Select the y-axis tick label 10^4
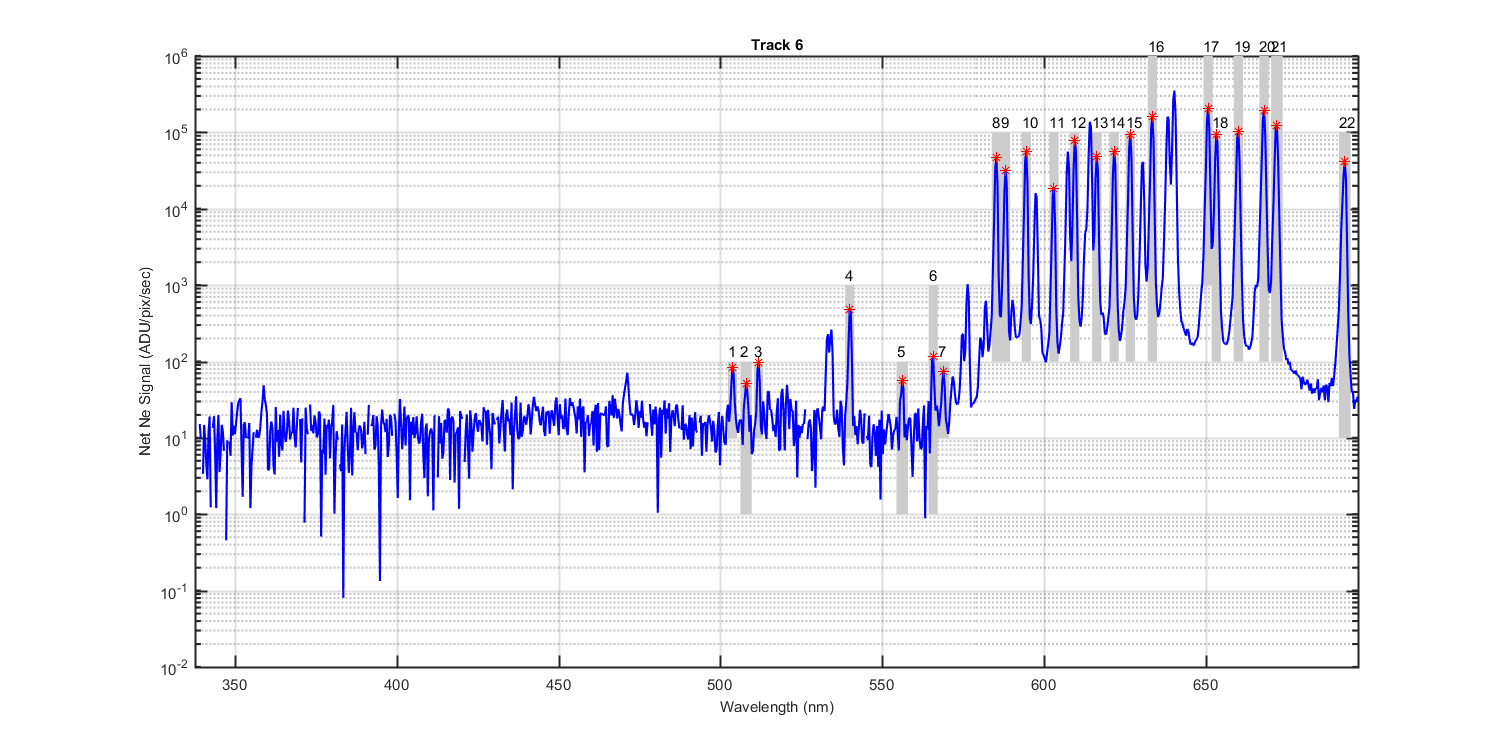Viewport: 1500px width, 750px height. [176, 210]
